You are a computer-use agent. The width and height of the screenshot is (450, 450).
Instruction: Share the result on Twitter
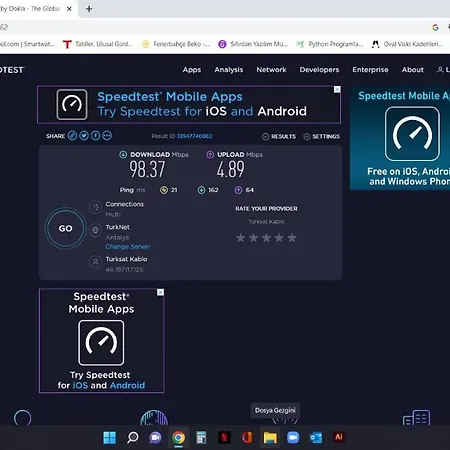coord(84,136)
